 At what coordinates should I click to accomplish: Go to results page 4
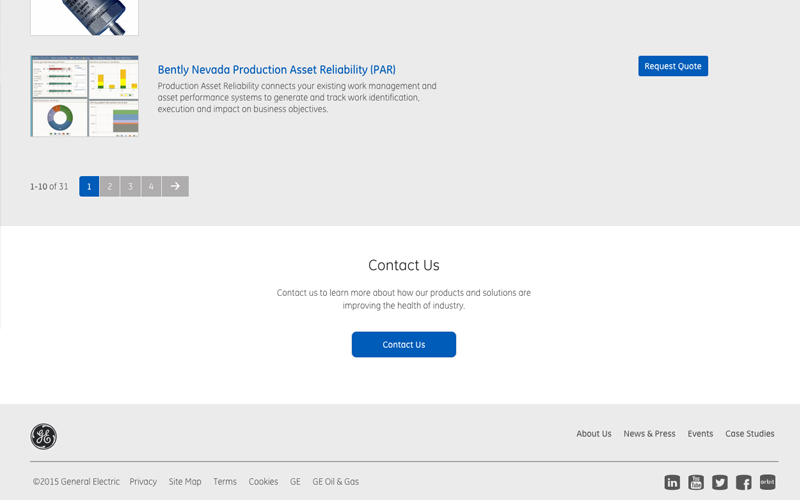point(151,186)
